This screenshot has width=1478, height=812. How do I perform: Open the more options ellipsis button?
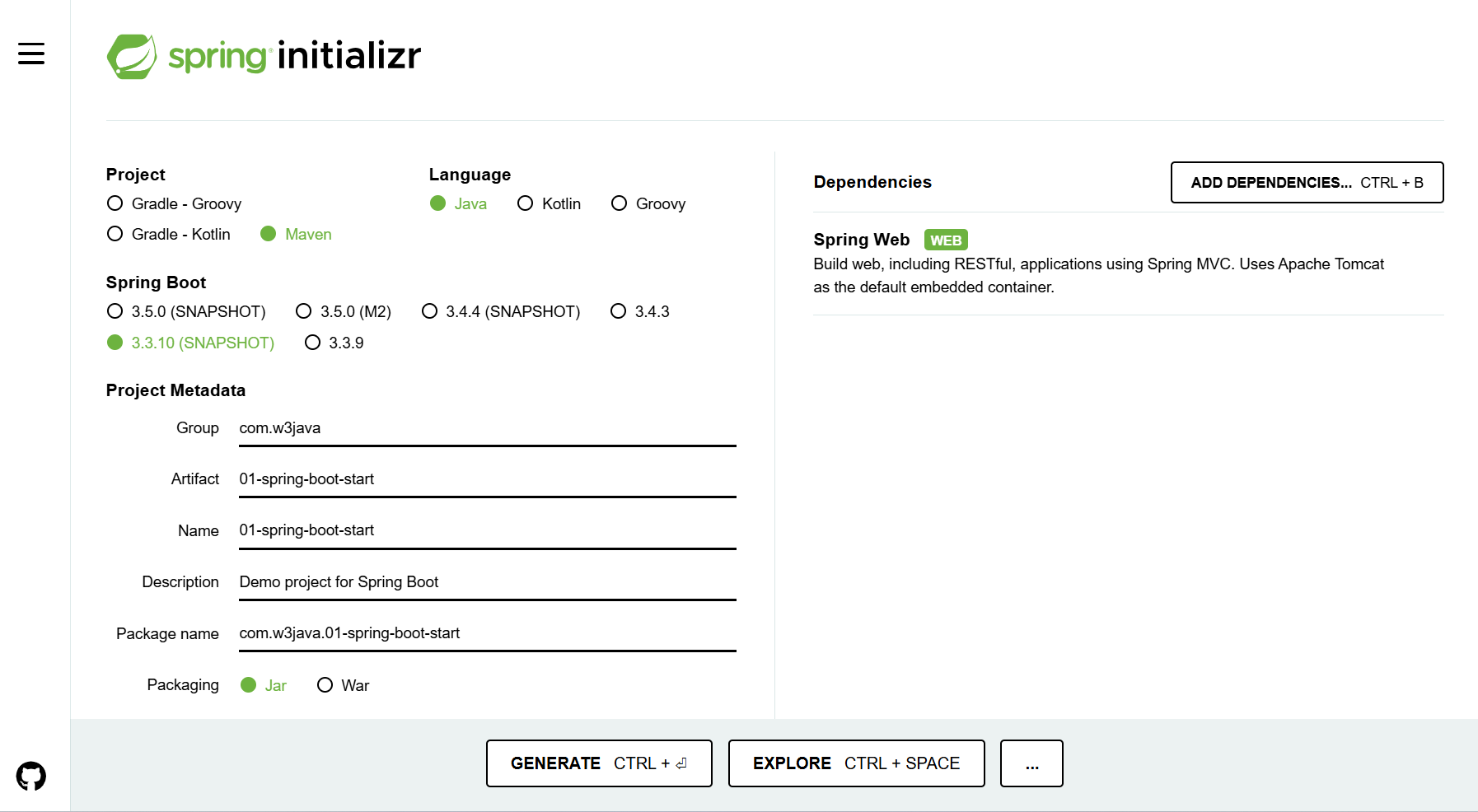click(1031, 763)
